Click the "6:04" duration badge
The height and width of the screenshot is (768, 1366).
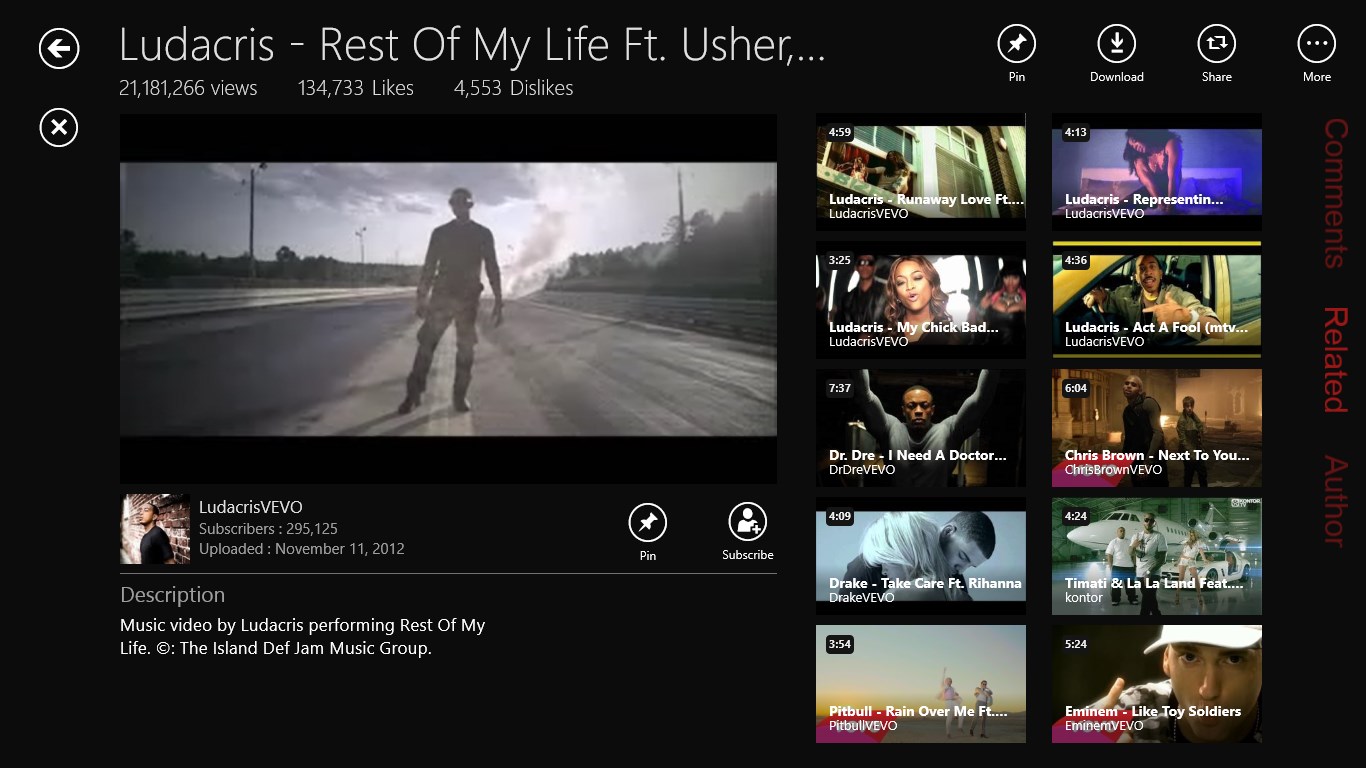[x=1076, y=388]
